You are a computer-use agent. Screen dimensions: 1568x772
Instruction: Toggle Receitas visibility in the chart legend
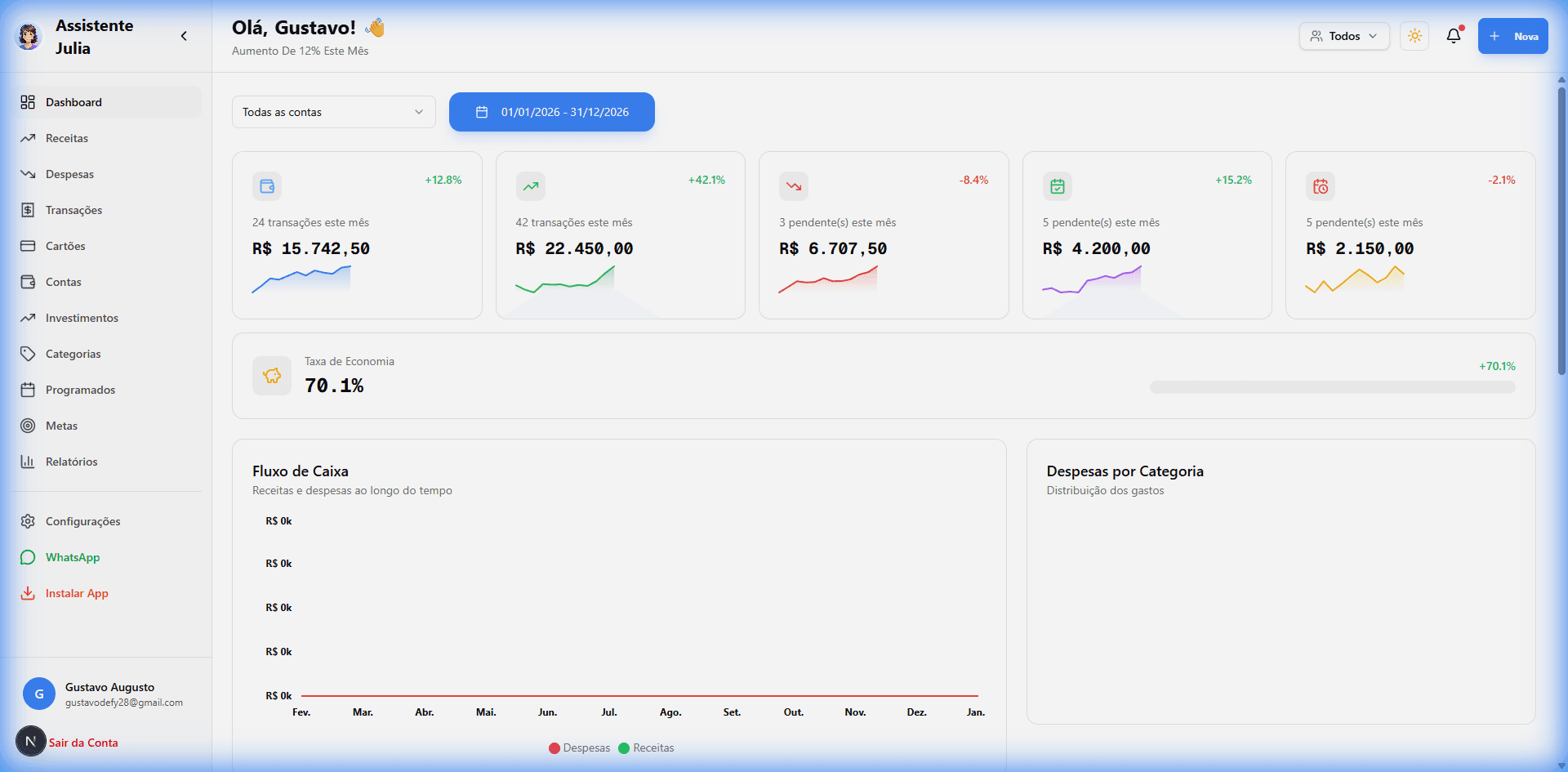pyautogui.click(x=646, y=747)
